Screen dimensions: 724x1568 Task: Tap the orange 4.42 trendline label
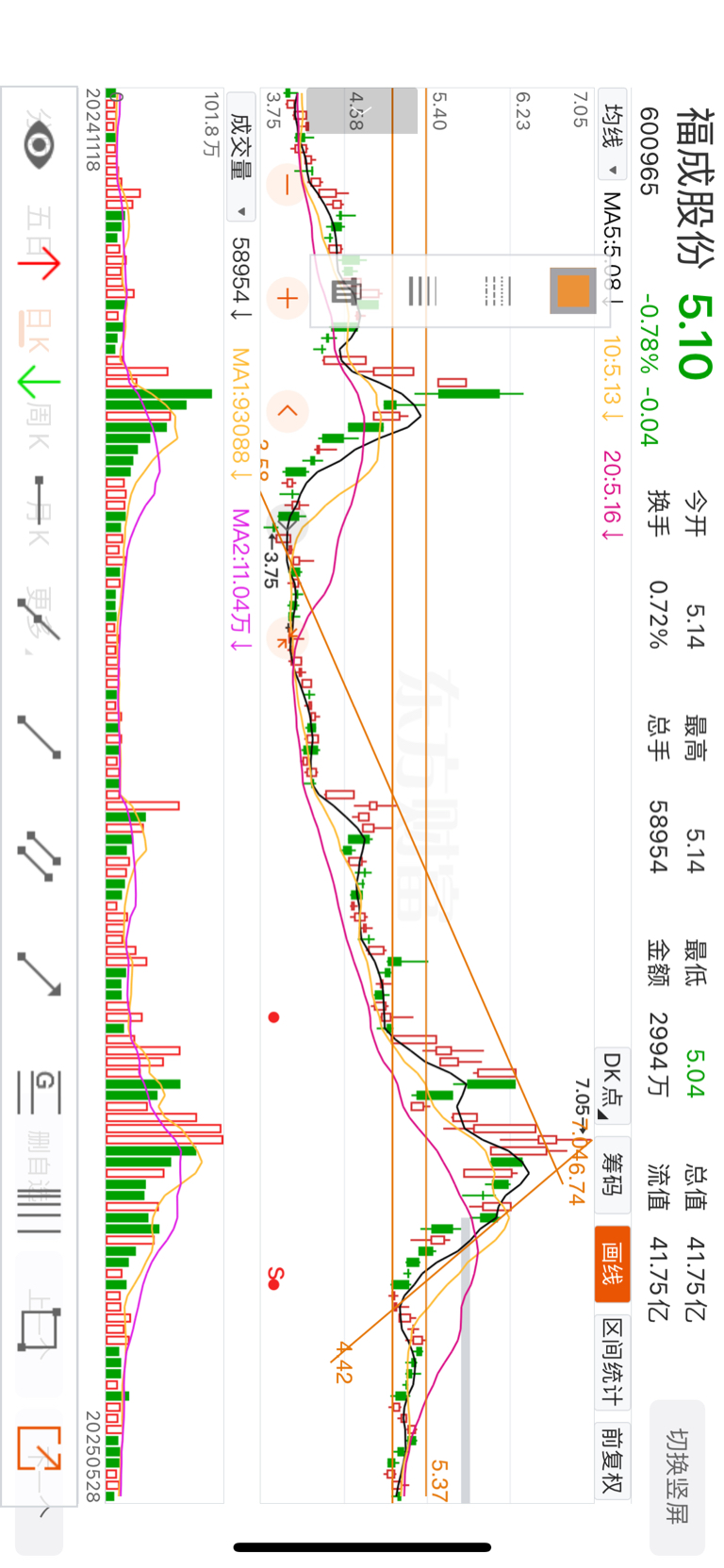click(342, 1362)
